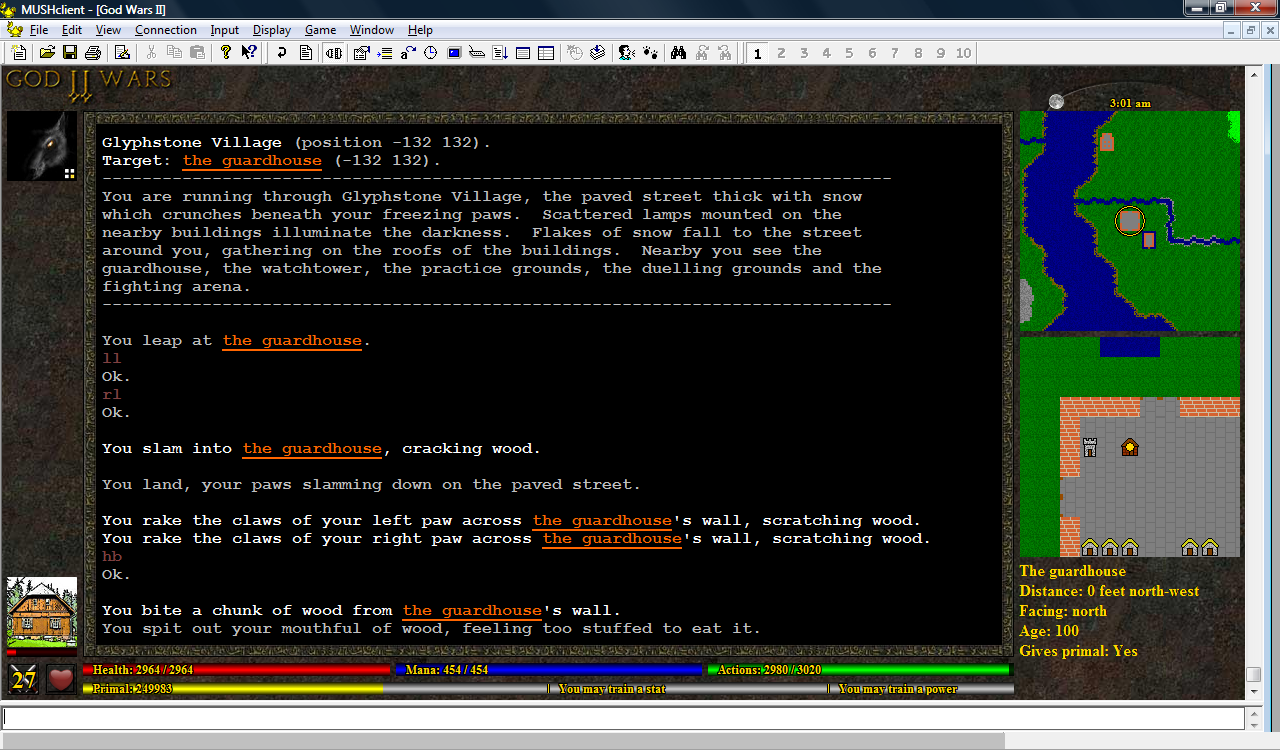Image resolution: width=1280 pixels, height=750 pixels.
Task: Open aliases configuration icon with letter a
Action: 408,53
